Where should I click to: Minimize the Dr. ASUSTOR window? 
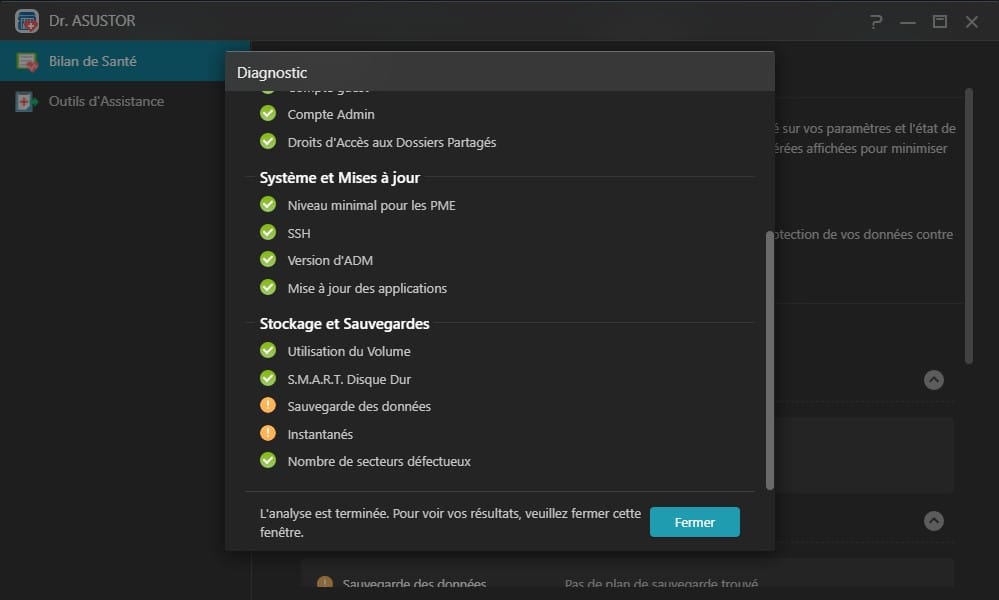pyautogui.click(x=908, y=22)
